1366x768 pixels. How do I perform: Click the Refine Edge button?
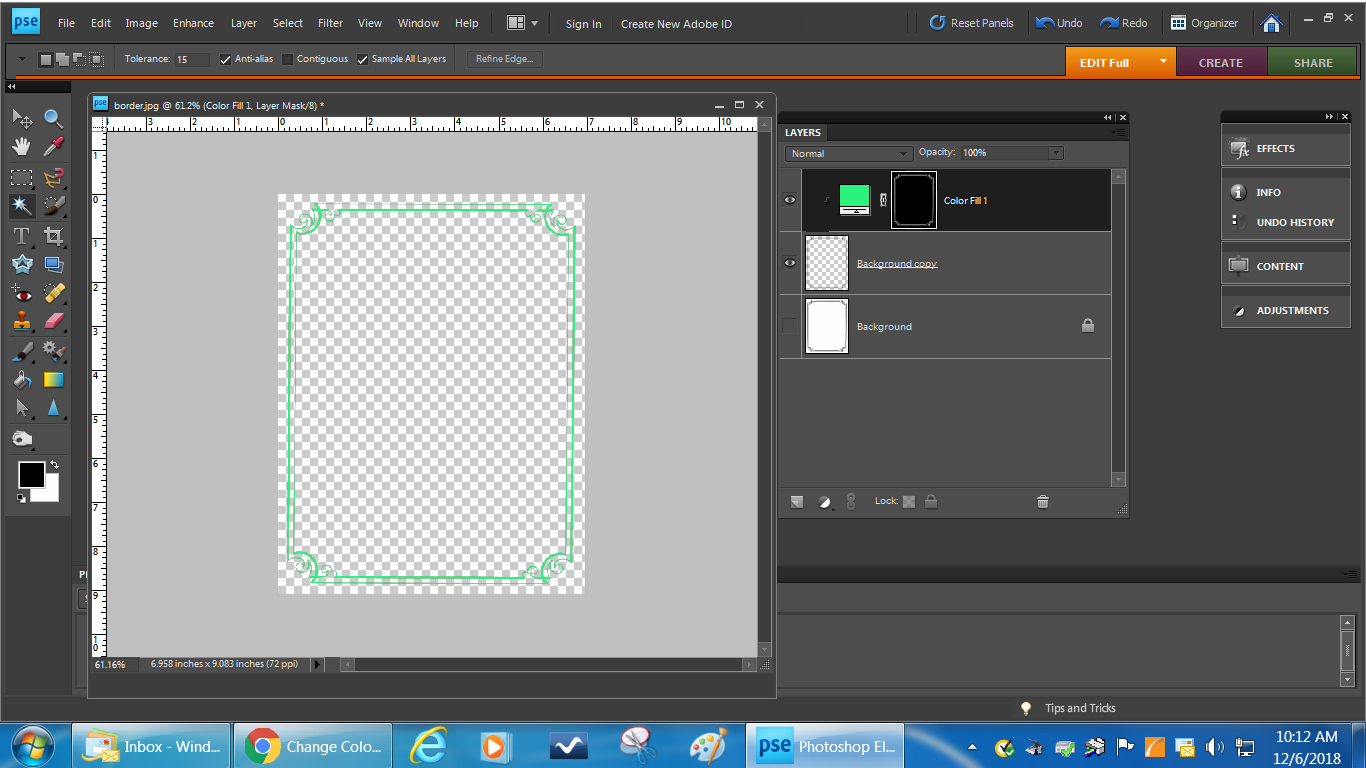click(x=505, y=59)
